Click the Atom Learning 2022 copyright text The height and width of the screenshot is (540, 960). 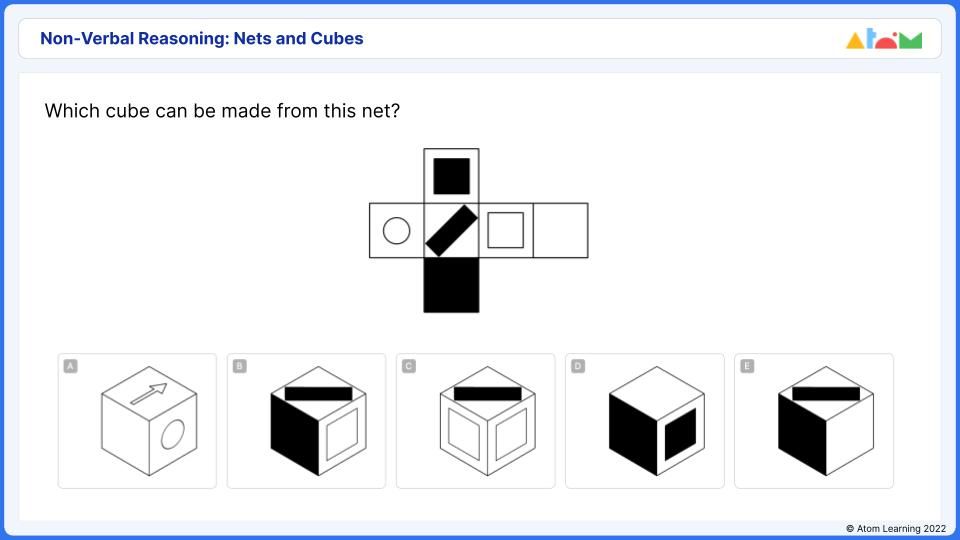pyautogui.click(x=896, y=528)
